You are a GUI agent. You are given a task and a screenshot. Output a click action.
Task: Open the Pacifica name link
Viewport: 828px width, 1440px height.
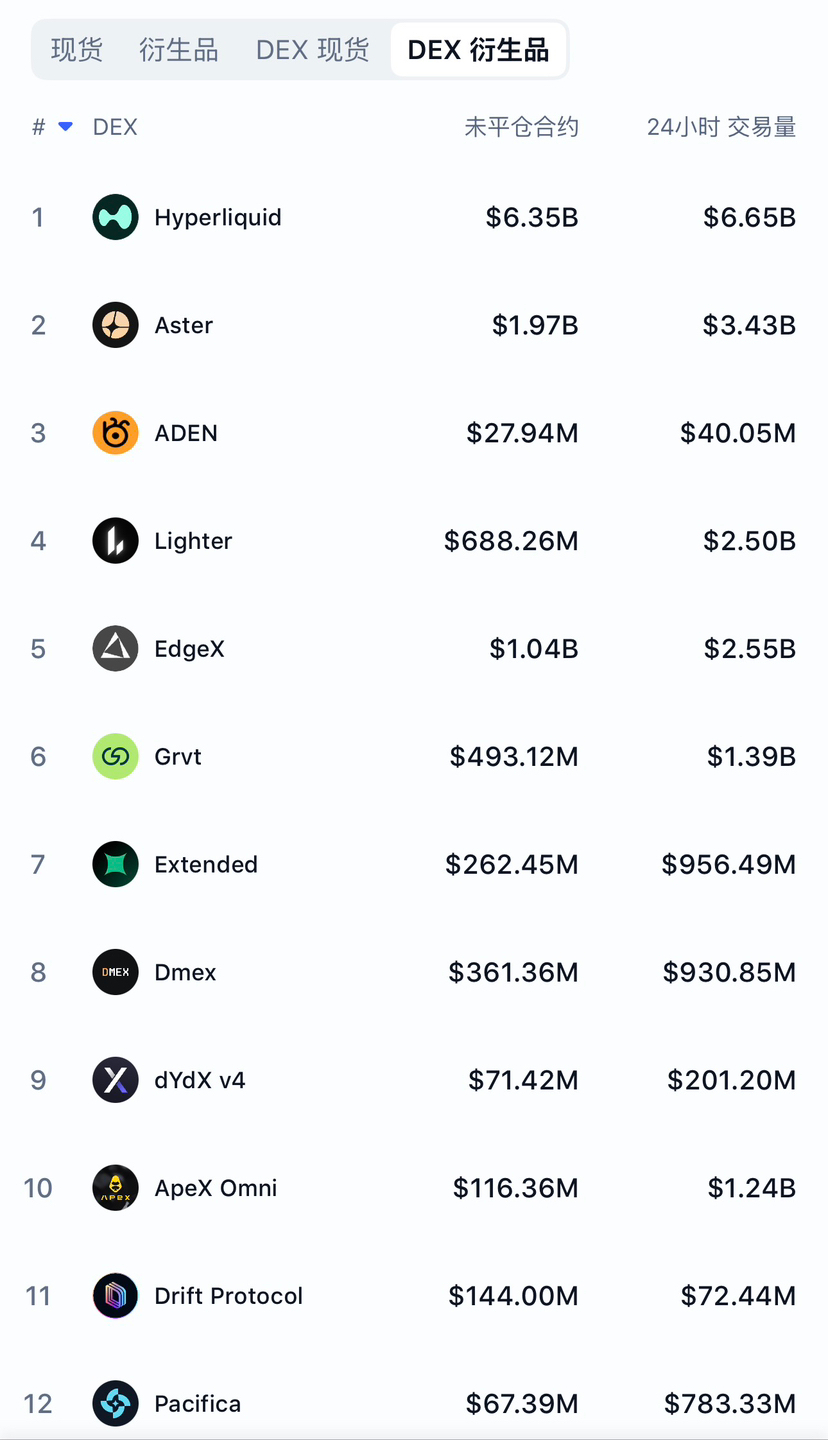pyautogui.click(x=197, y=1404)
